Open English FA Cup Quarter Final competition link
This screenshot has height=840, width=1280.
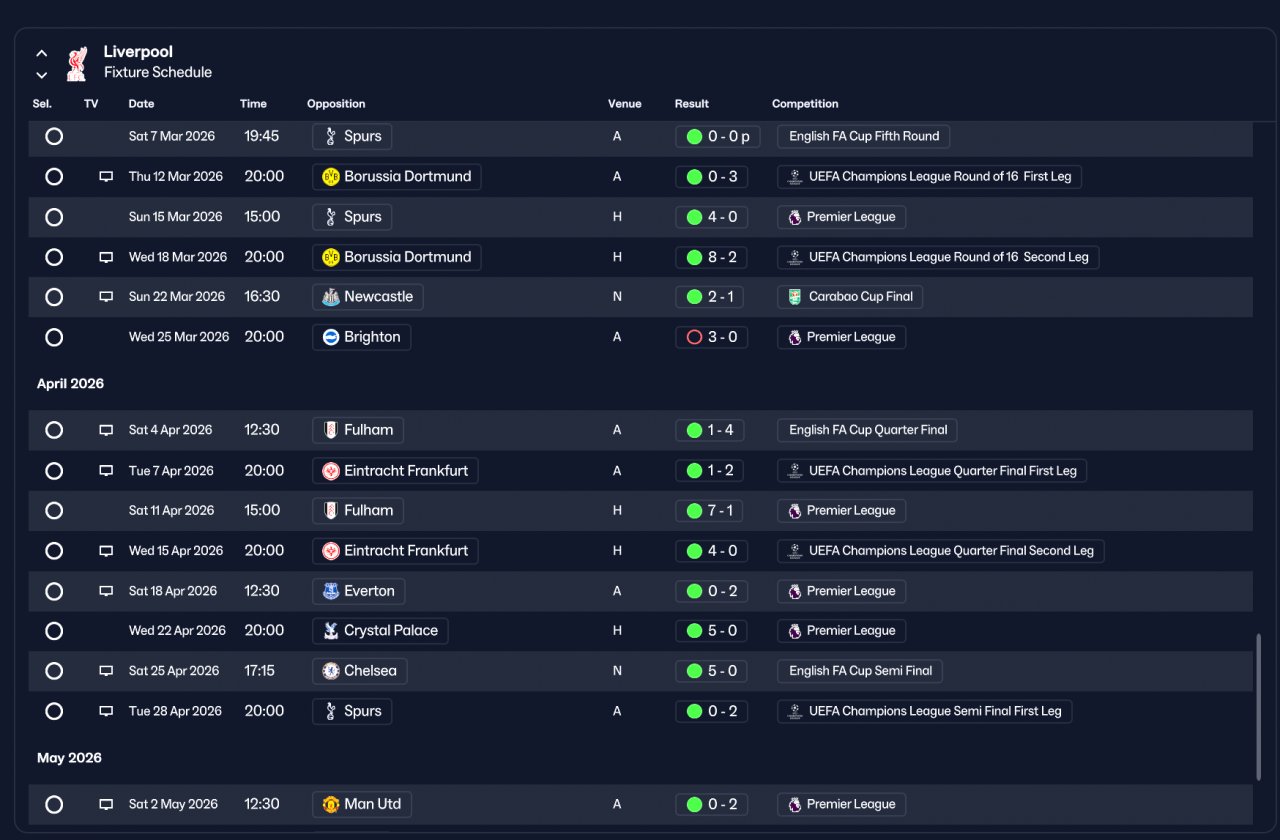(x=868, y=430)
